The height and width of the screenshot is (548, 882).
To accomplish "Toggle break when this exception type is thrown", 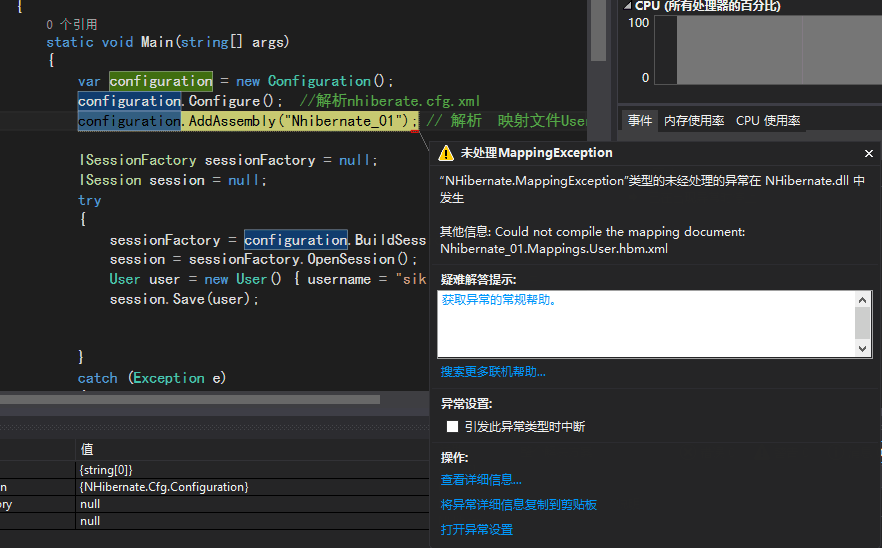I will tap(452, 426).
